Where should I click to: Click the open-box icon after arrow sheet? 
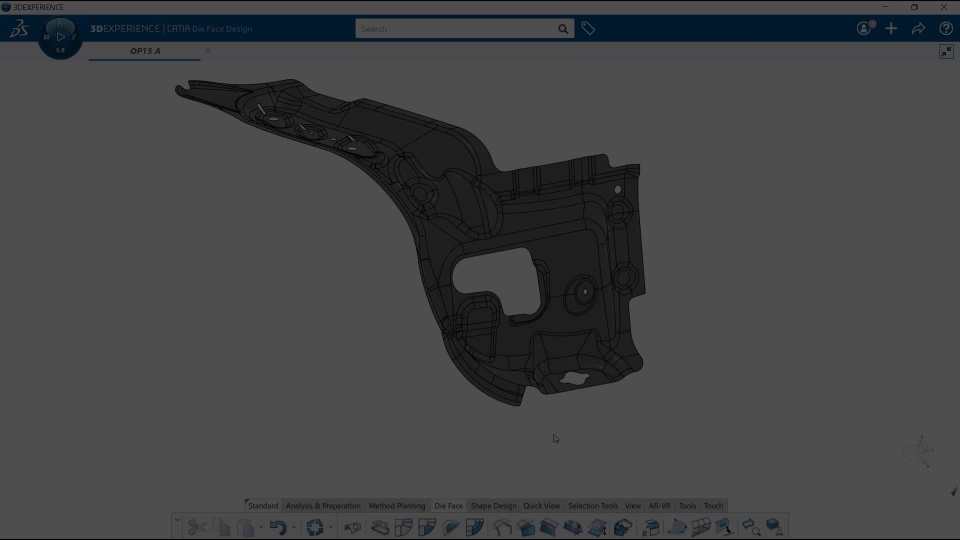[x=623, y=527]
